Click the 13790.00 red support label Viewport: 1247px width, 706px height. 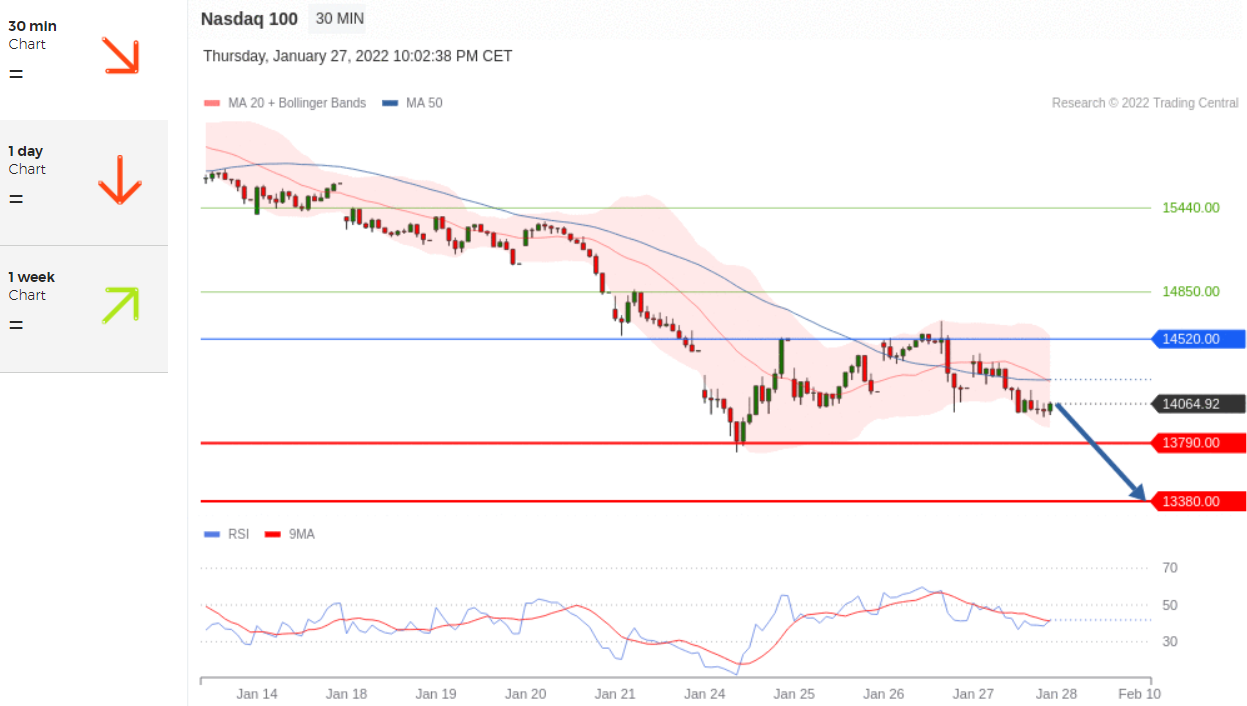click(1198, 442)
